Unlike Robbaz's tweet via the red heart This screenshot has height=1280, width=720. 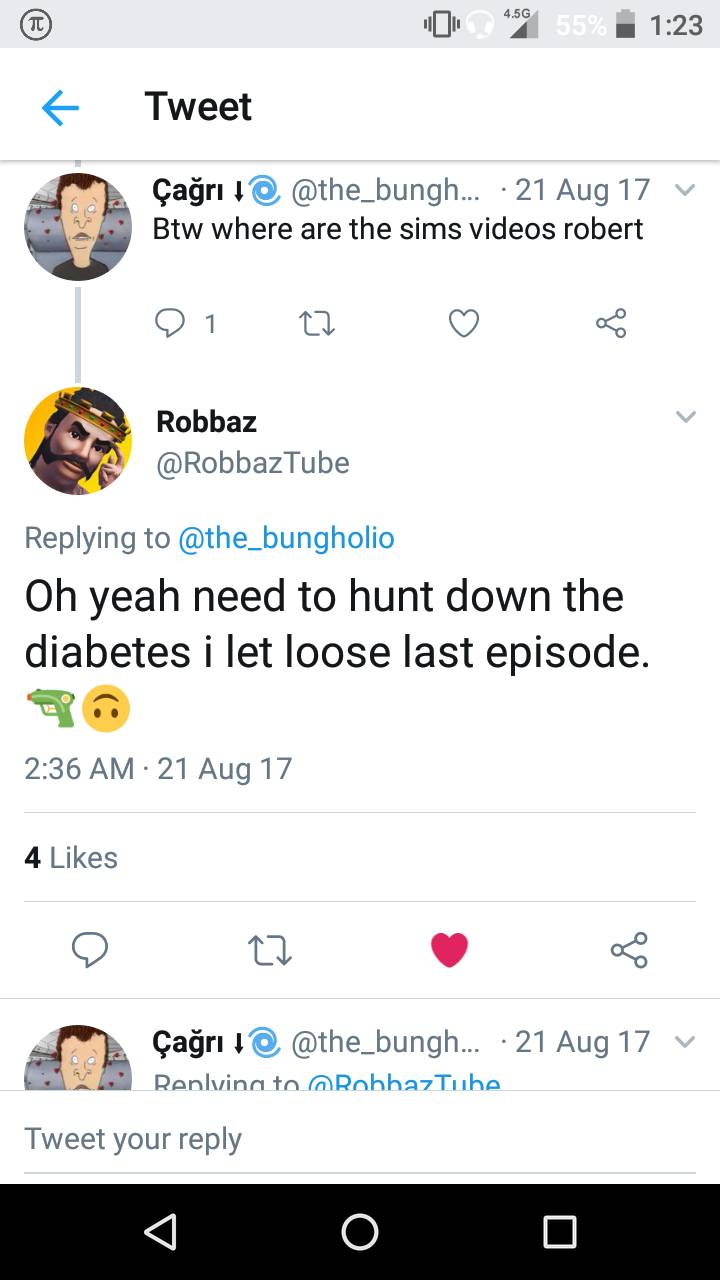pos(450,950)
